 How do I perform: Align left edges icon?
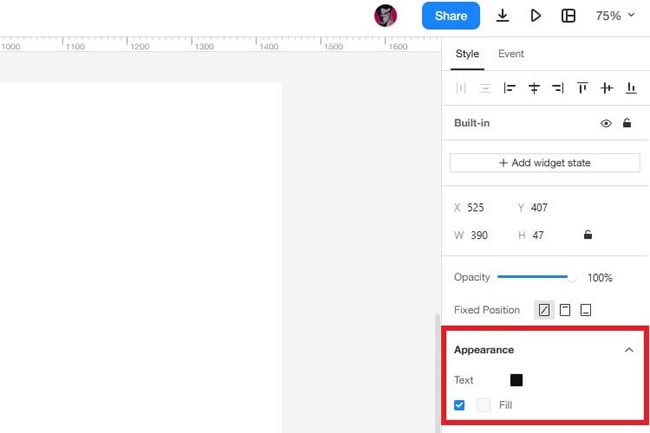(x=509, y=88)
